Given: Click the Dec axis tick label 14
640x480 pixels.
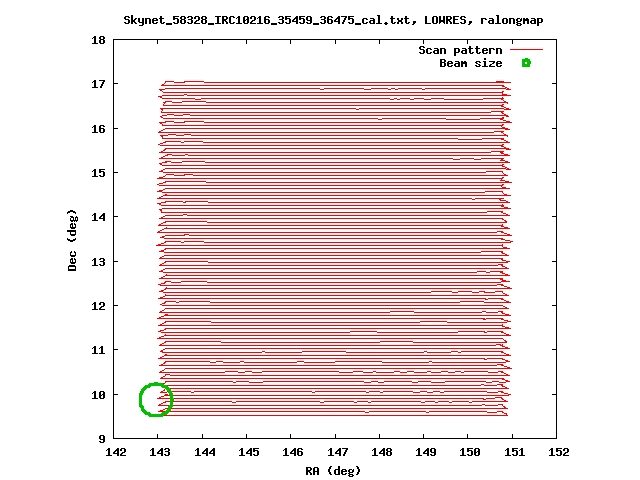Looking at the screenshot, I should 98,217.
